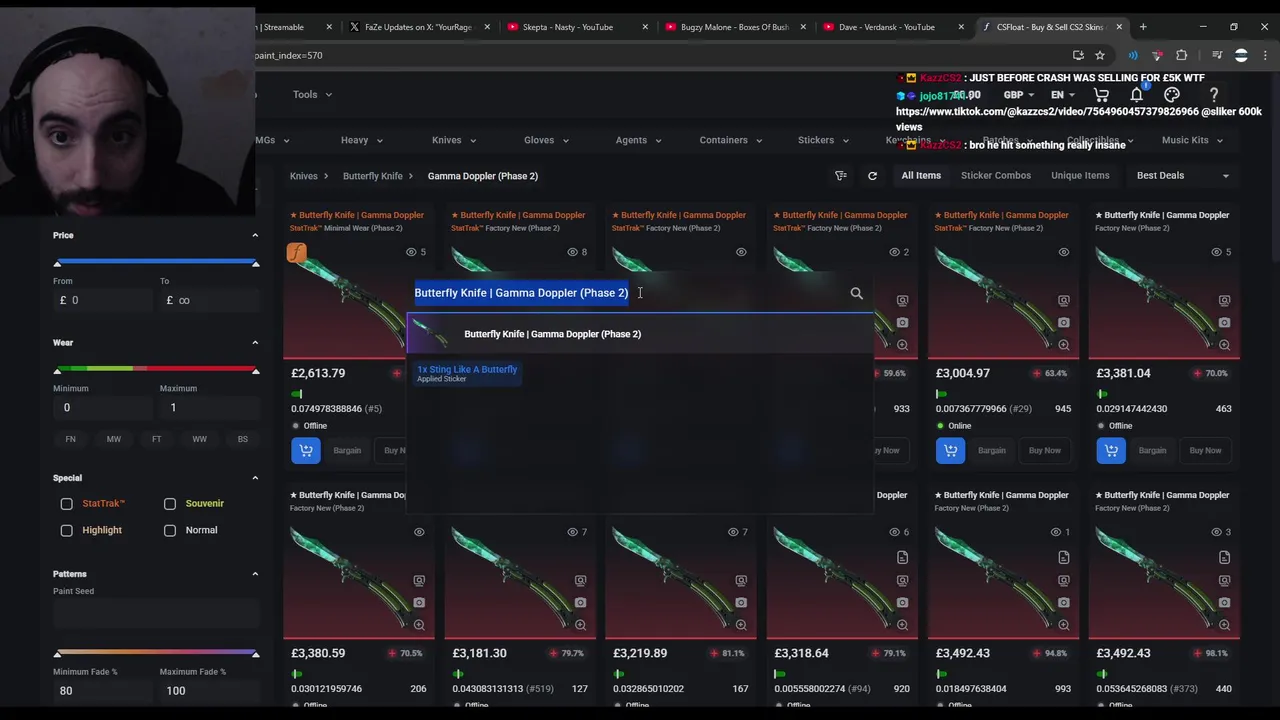
Task: Open the Gloves category menu
Action: (x=546, y=140)
